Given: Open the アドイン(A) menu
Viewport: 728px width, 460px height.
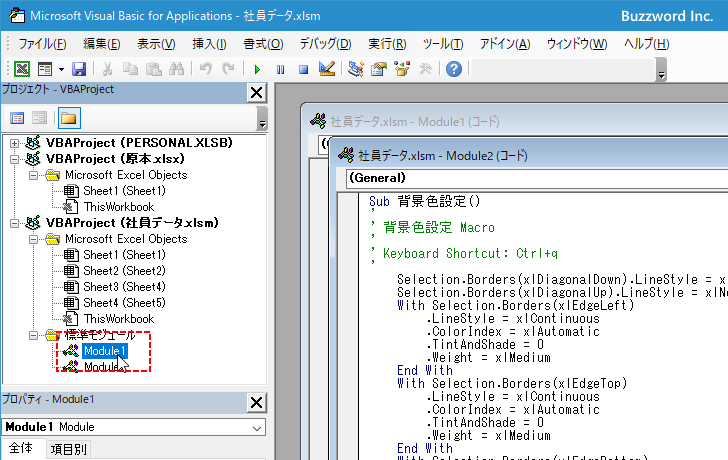Looking at the screenshot, I should pyautogui.click(x=505, y=44).
